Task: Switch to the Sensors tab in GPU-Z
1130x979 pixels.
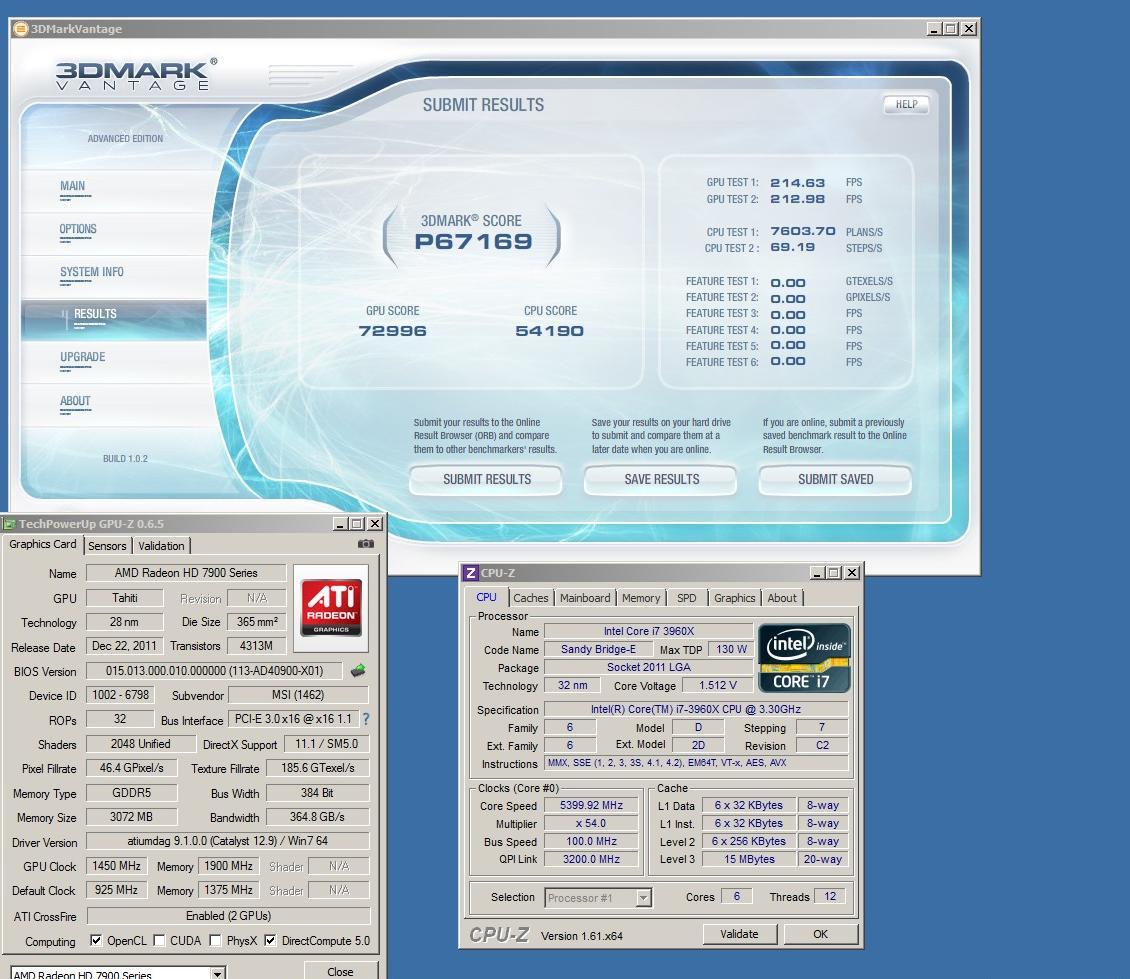Action: (x=107, y=546)
